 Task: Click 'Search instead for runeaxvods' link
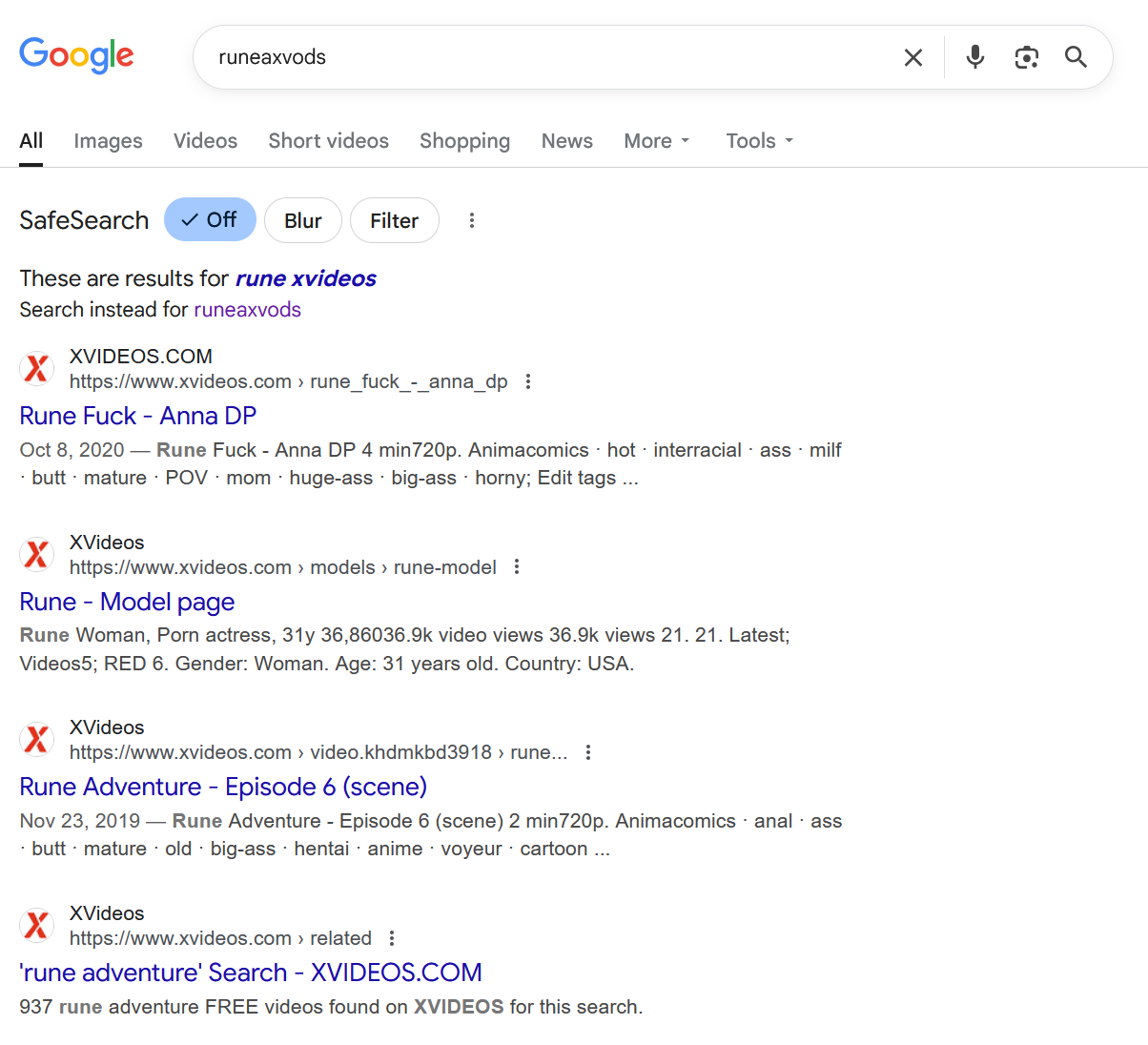tap(247, 310)
